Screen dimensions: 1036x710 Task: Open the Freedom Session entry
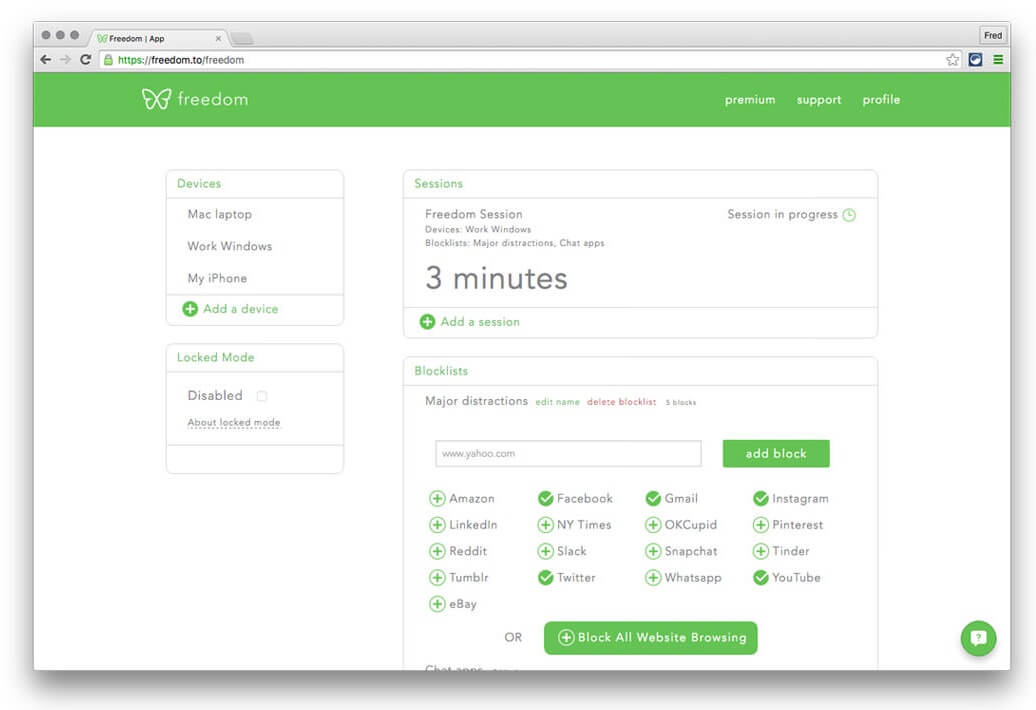474,214
